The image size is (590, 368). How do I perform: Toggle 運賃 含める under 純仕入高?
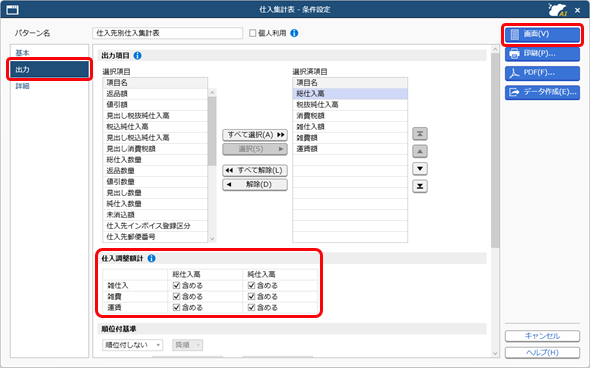[251, 307]
